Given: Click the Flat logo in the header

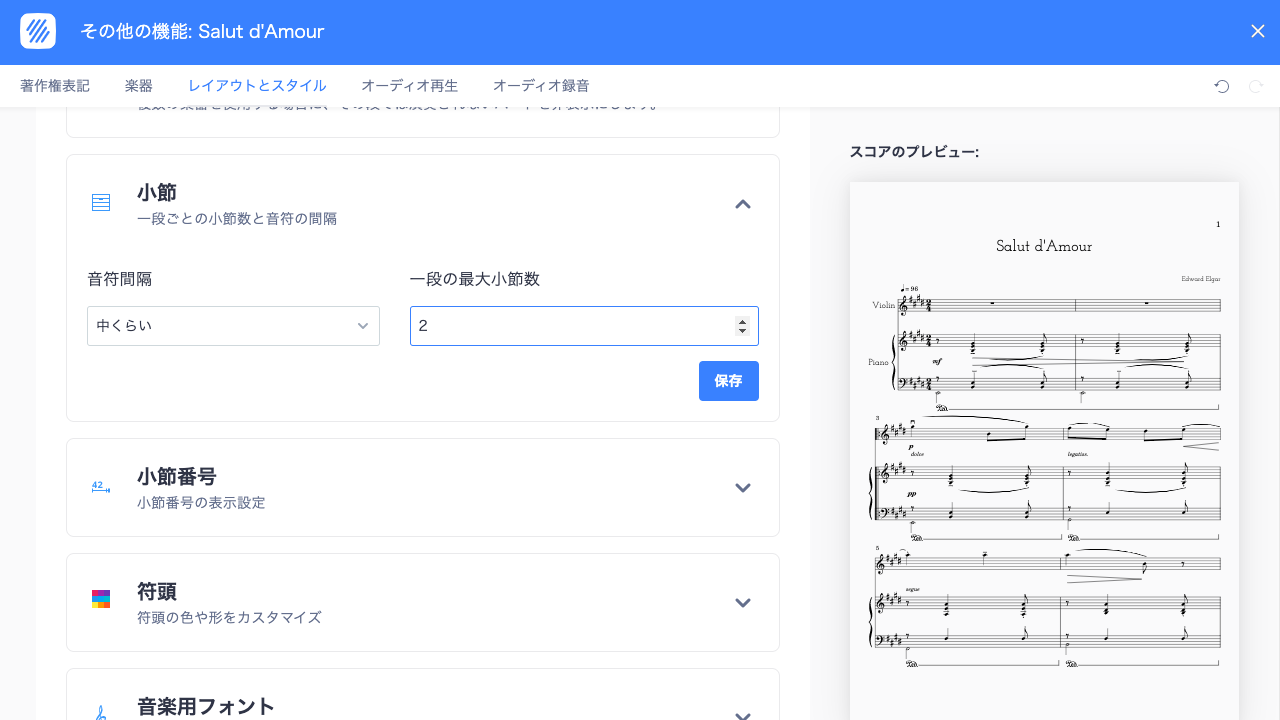Looking at the screenshot, I should click(38, 31).
